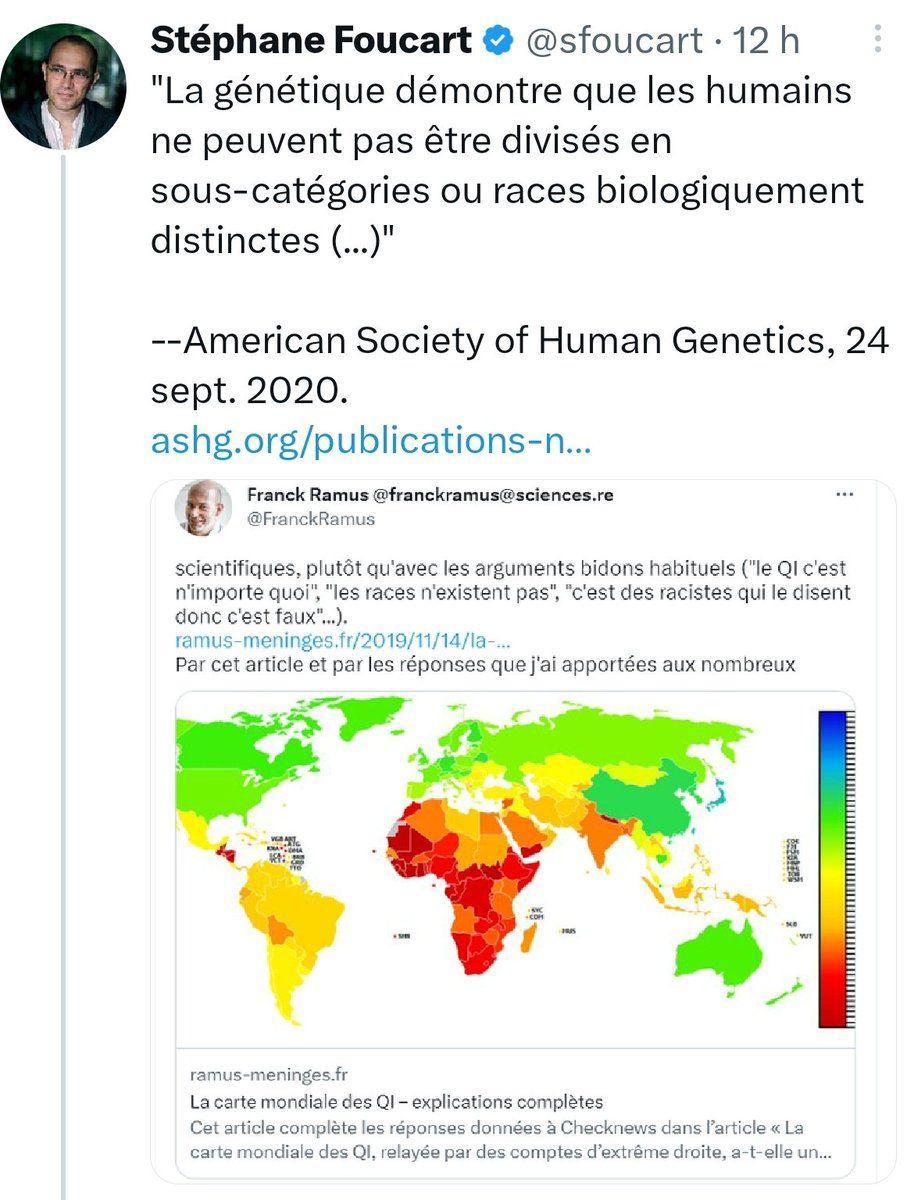Screen dimensions: 914x1200
Task: Click the 12 h timestamp
Action: pos(766,40)
